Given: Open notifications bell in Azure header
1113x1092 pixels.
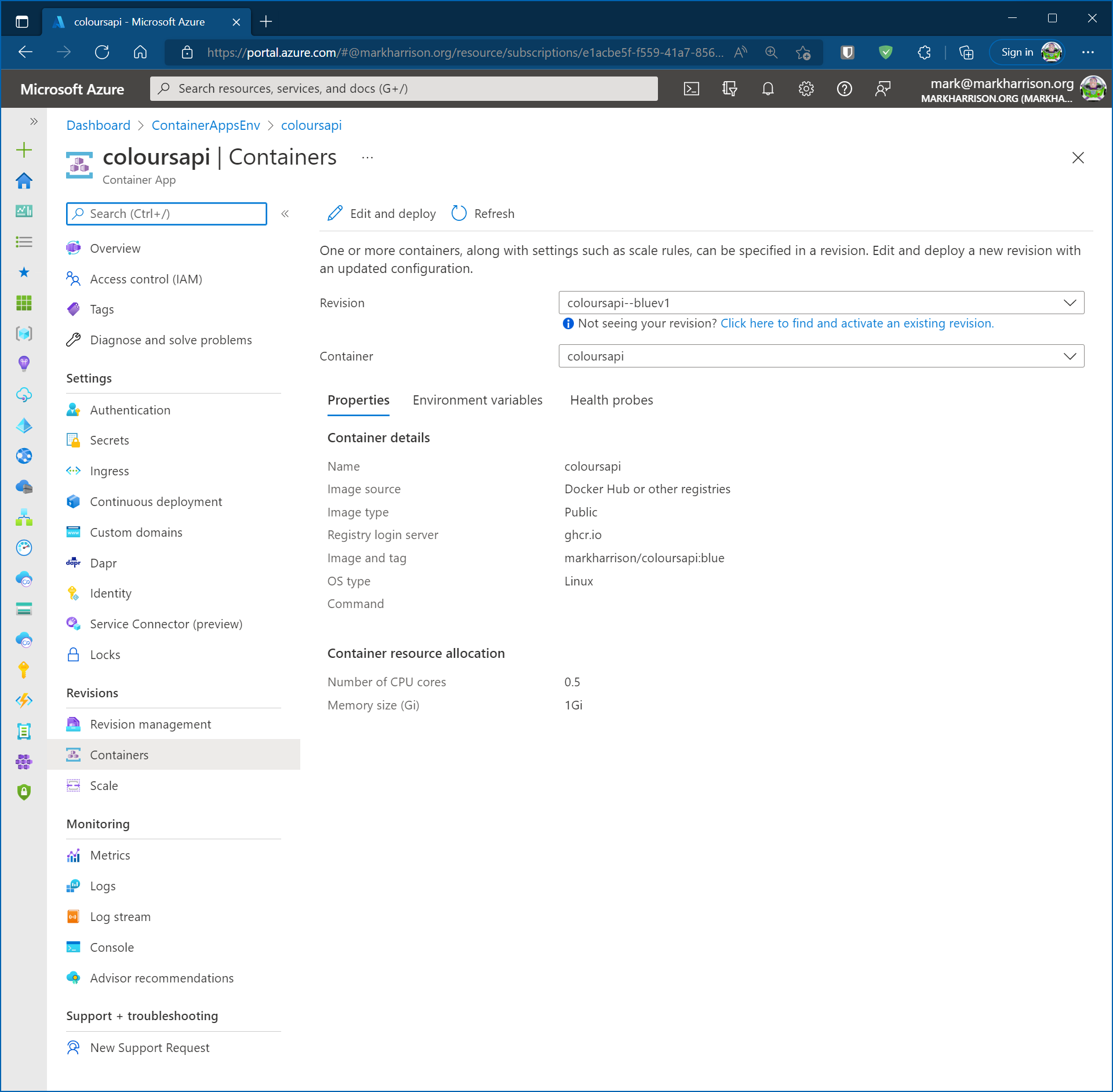Looking at the screenshot, I should (x=768, y=89).
